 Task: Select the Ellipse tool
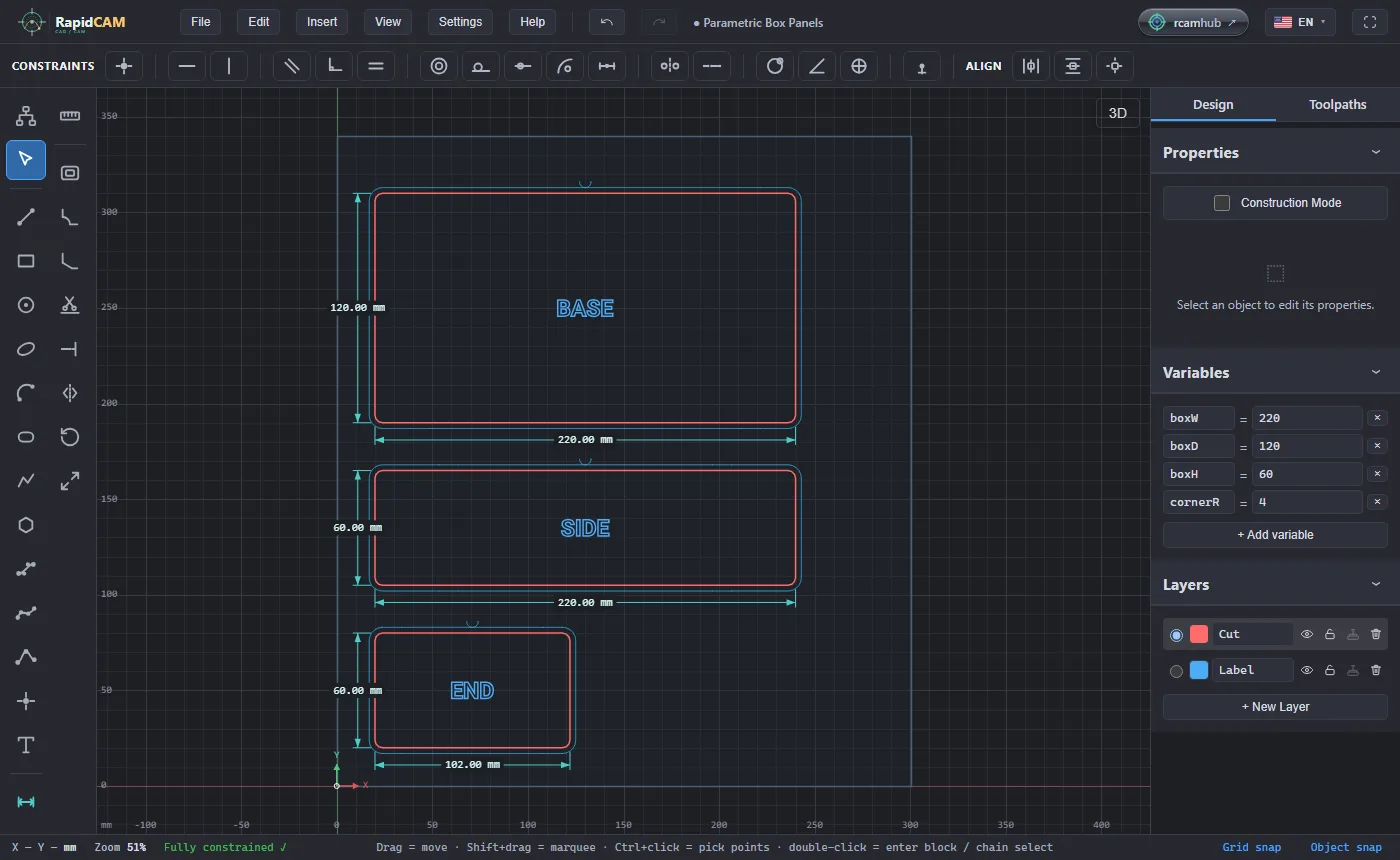(x=26, y=349)
